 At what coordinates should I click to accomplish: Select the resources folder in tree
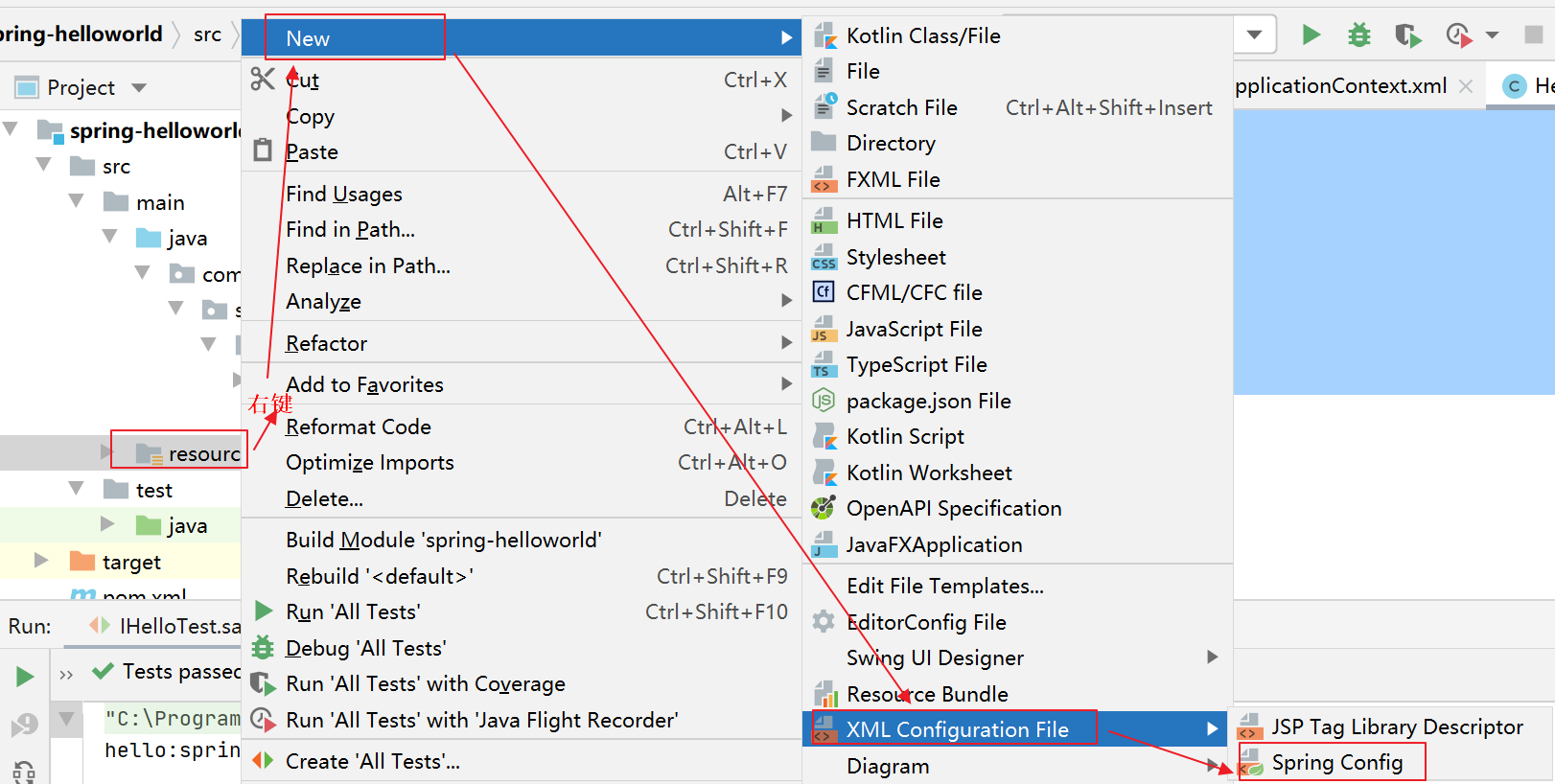204,453
